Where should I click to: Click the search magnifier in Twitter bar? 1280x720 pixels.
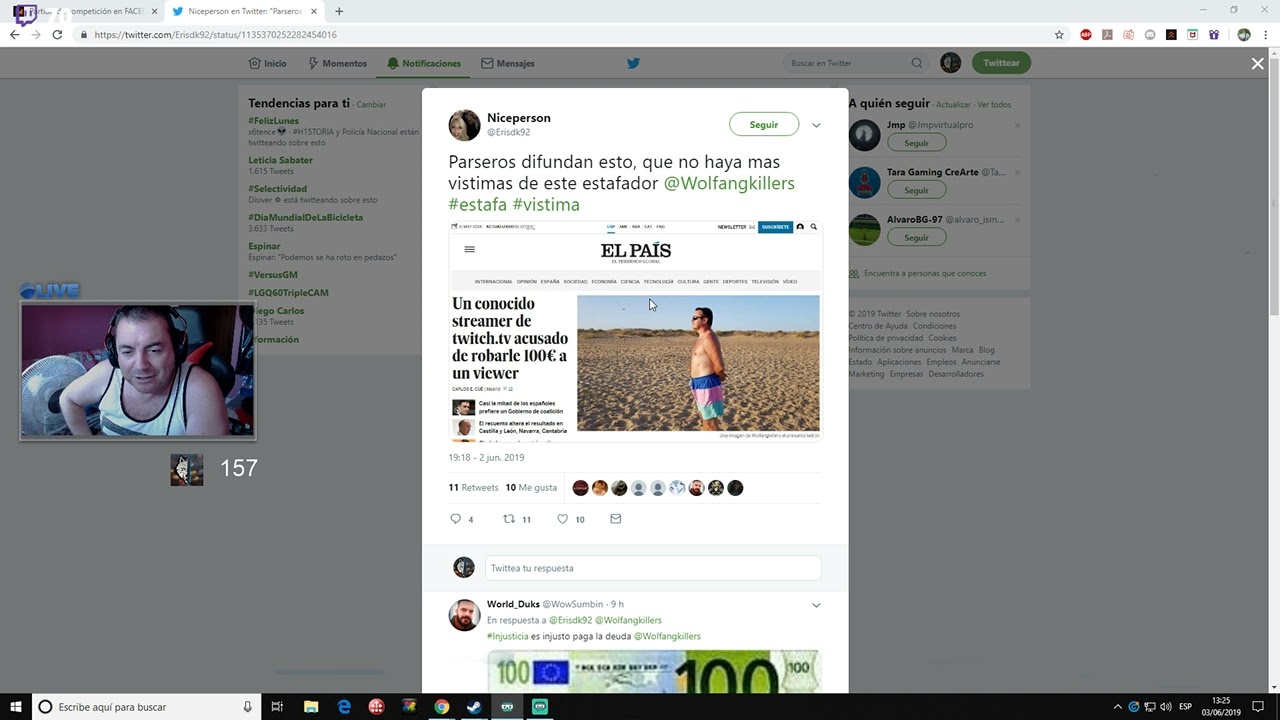point(917,63)
